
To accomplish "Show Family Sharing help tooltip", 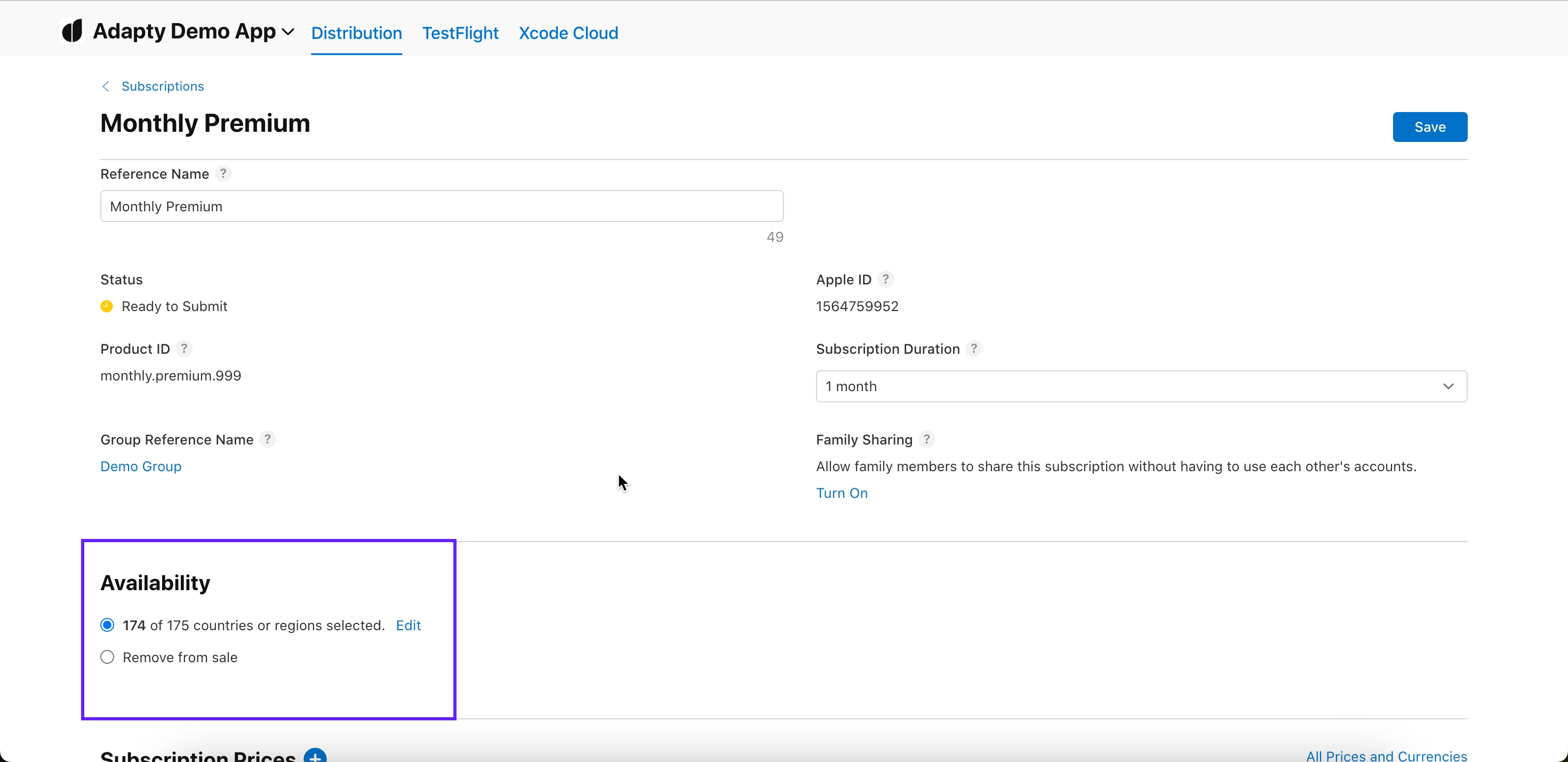I will (x=926, y=439).
